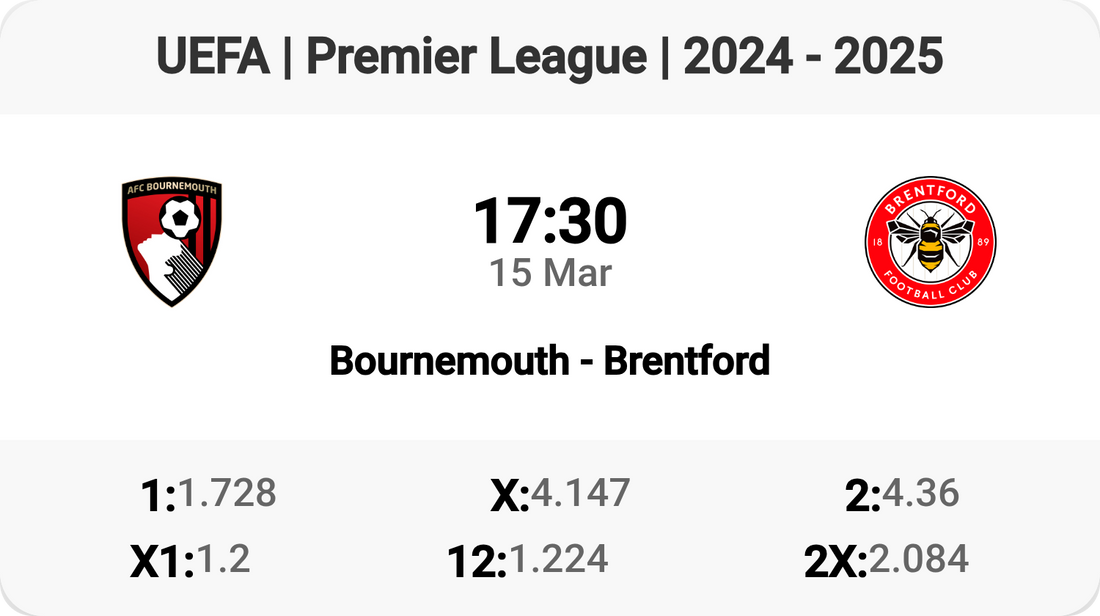Select the away win odds 4.36

click(920, 492)
